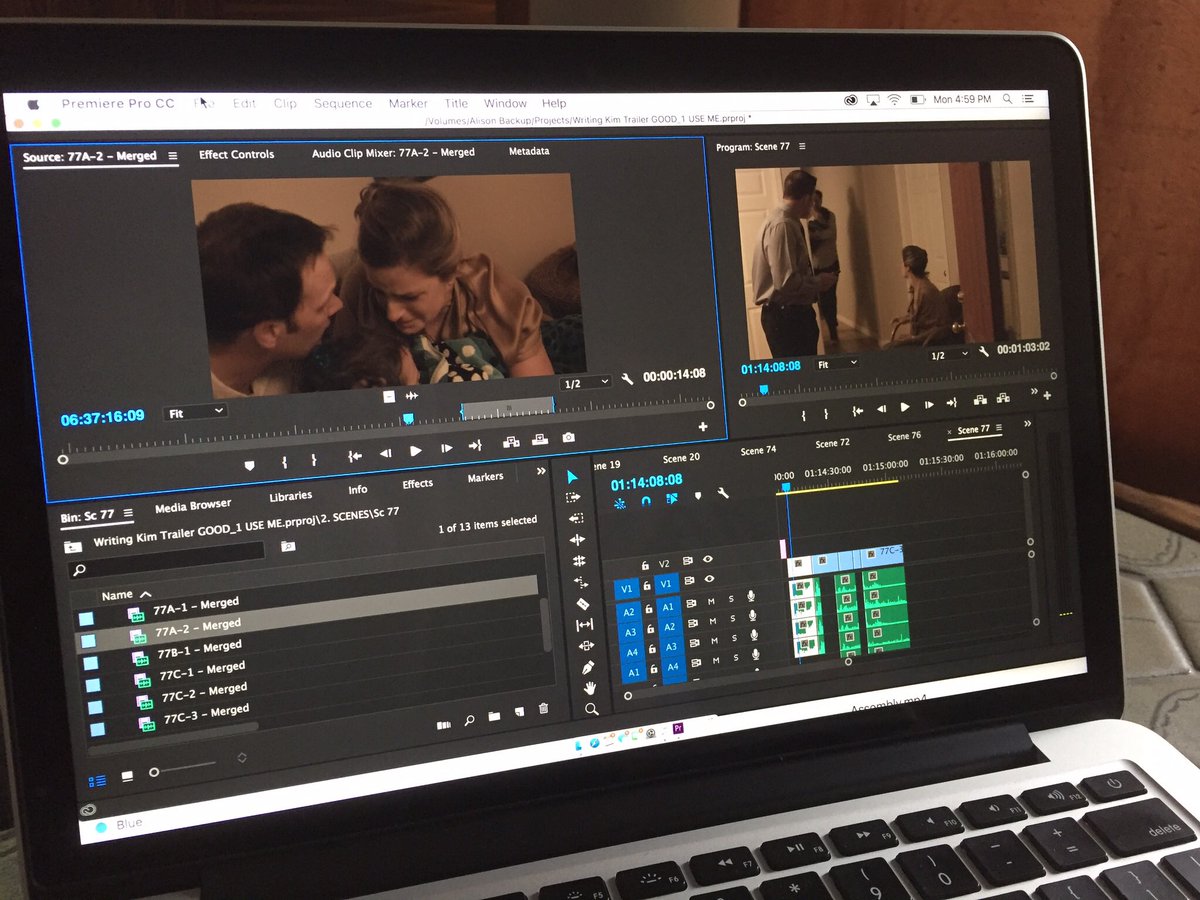
Task: Open Program monitor 1/2 resolution dropdown
Action: click(949, 355)
